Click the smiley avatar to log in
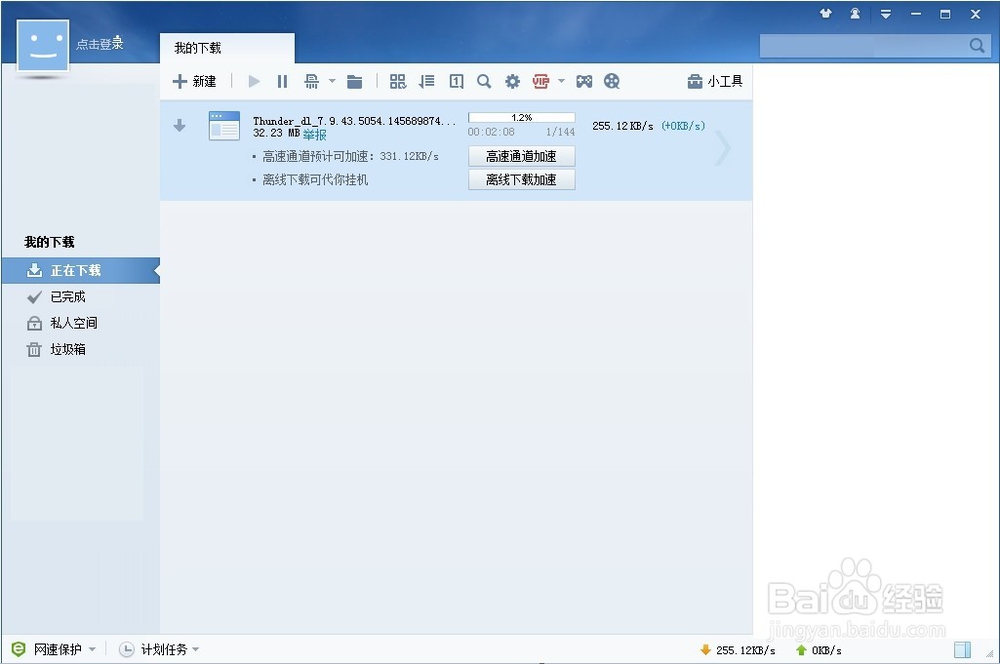The height and width of the screenshot is (664, 1000). [x=43, y=45]
